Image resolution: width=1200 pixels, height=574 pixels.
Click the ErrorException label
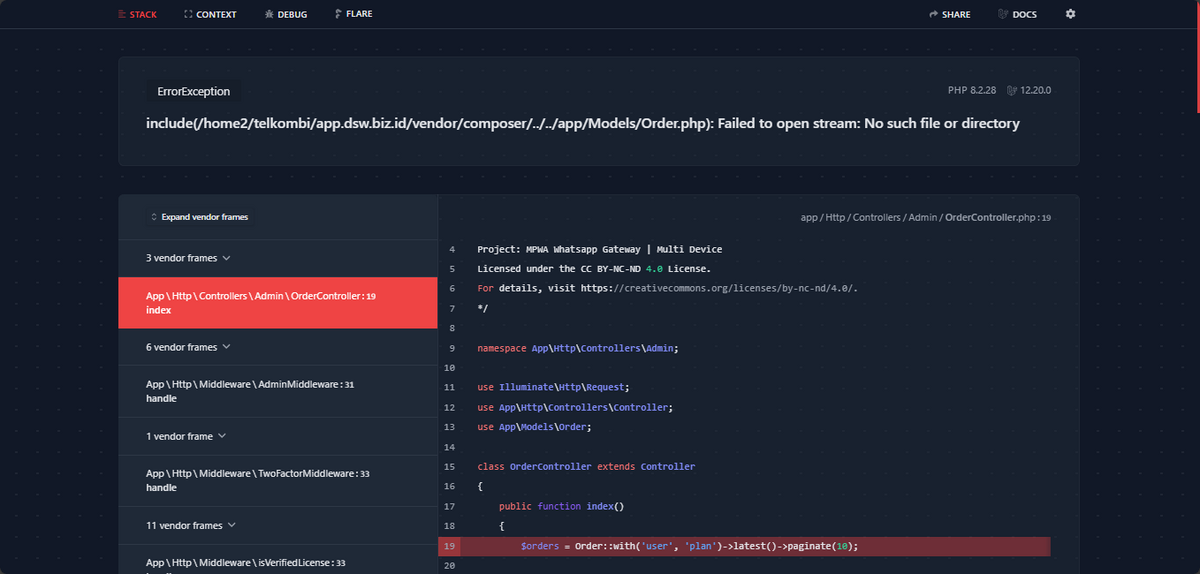(194, 91)
